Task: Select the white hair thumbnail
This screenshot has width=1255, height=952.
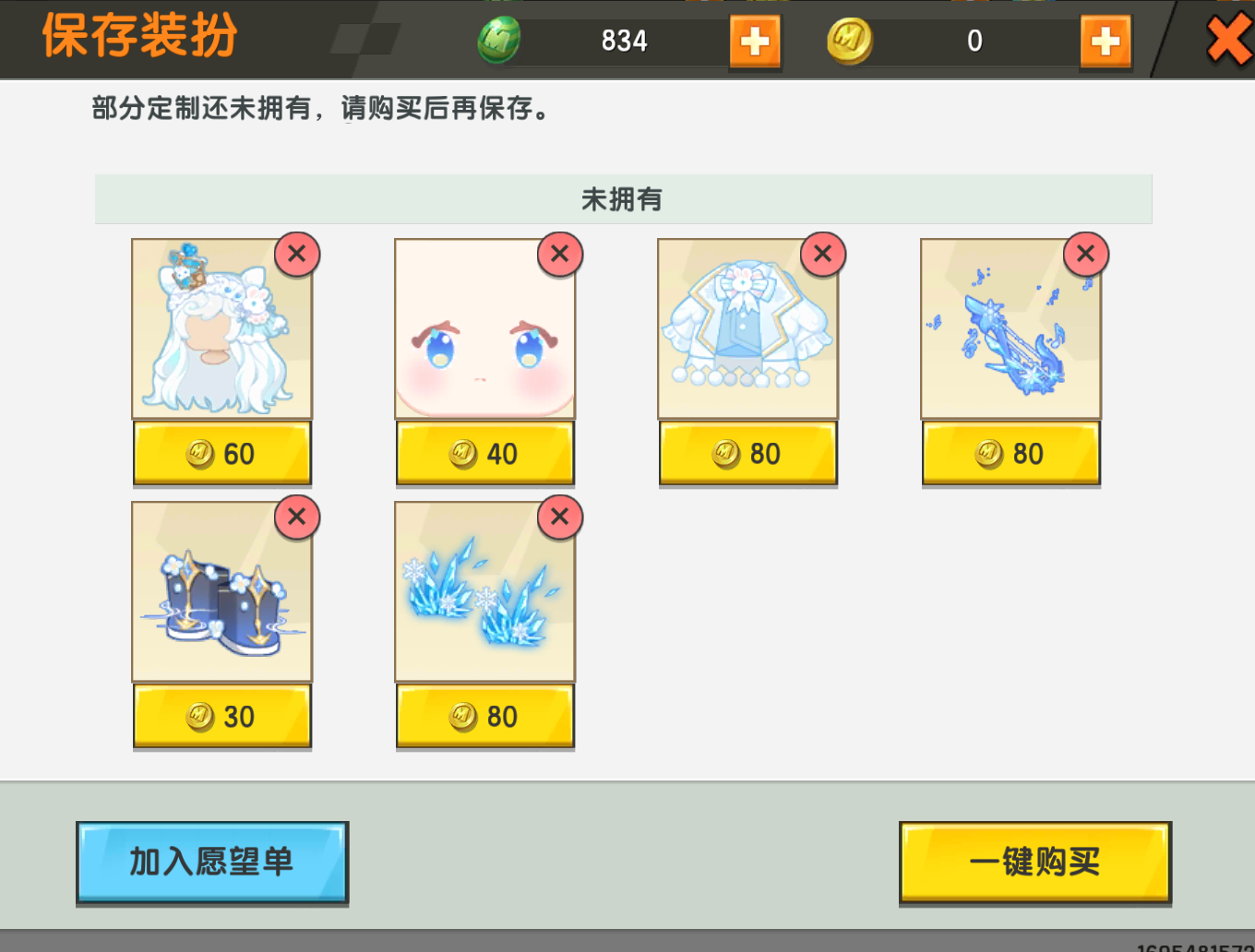Action: click(x=221, y=329)
